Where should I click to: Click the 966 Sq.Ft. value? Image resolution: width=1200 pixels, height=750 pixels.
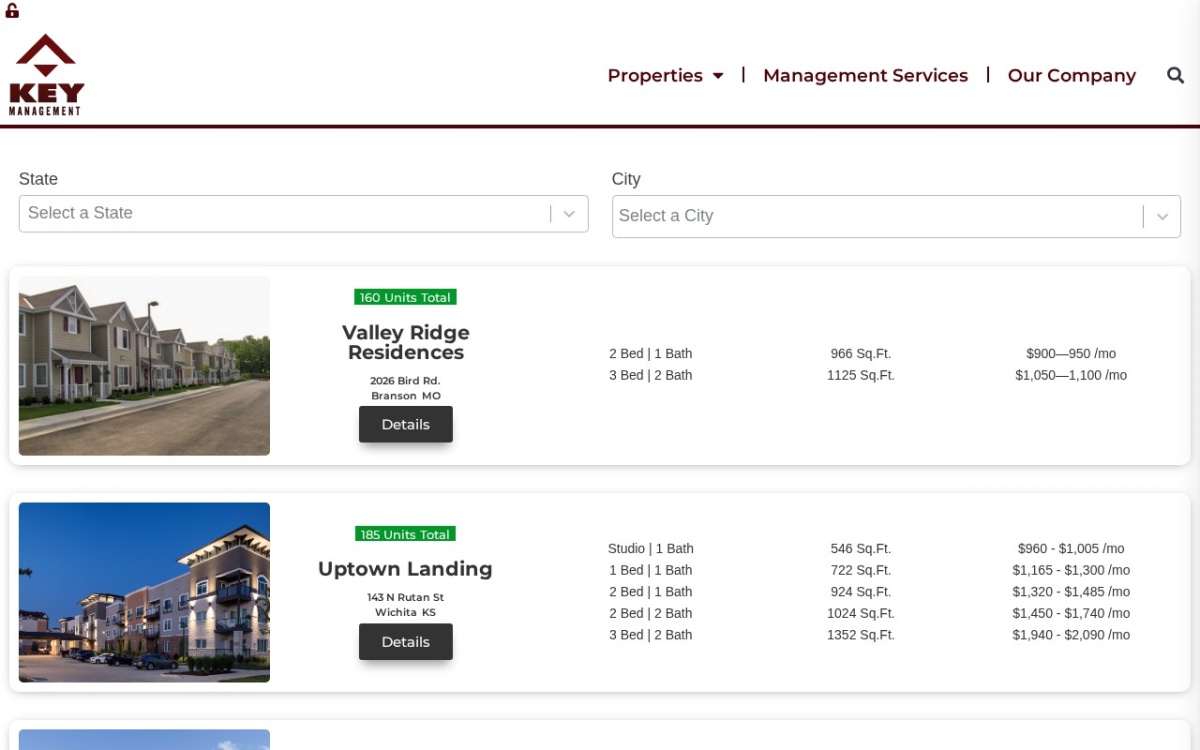(x=861, y=353)
